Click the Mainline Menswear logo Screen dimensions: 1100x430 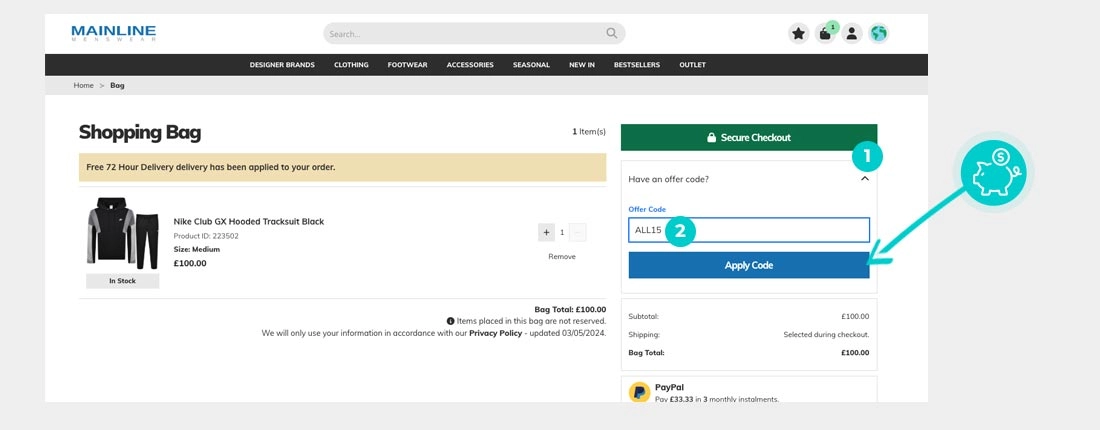[113, 33]
